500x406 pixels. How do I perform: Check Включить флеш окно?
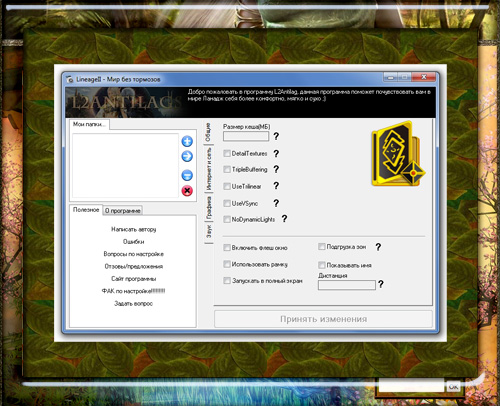pyautogui.click(x=227, y=248)
